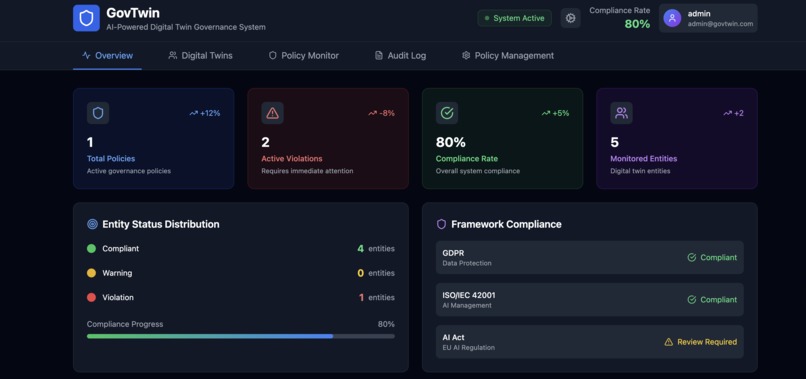The height and width of the screenshot is (379, 806).
Task: Go to the Policy Monitor tab
Action: coord(304,56)
